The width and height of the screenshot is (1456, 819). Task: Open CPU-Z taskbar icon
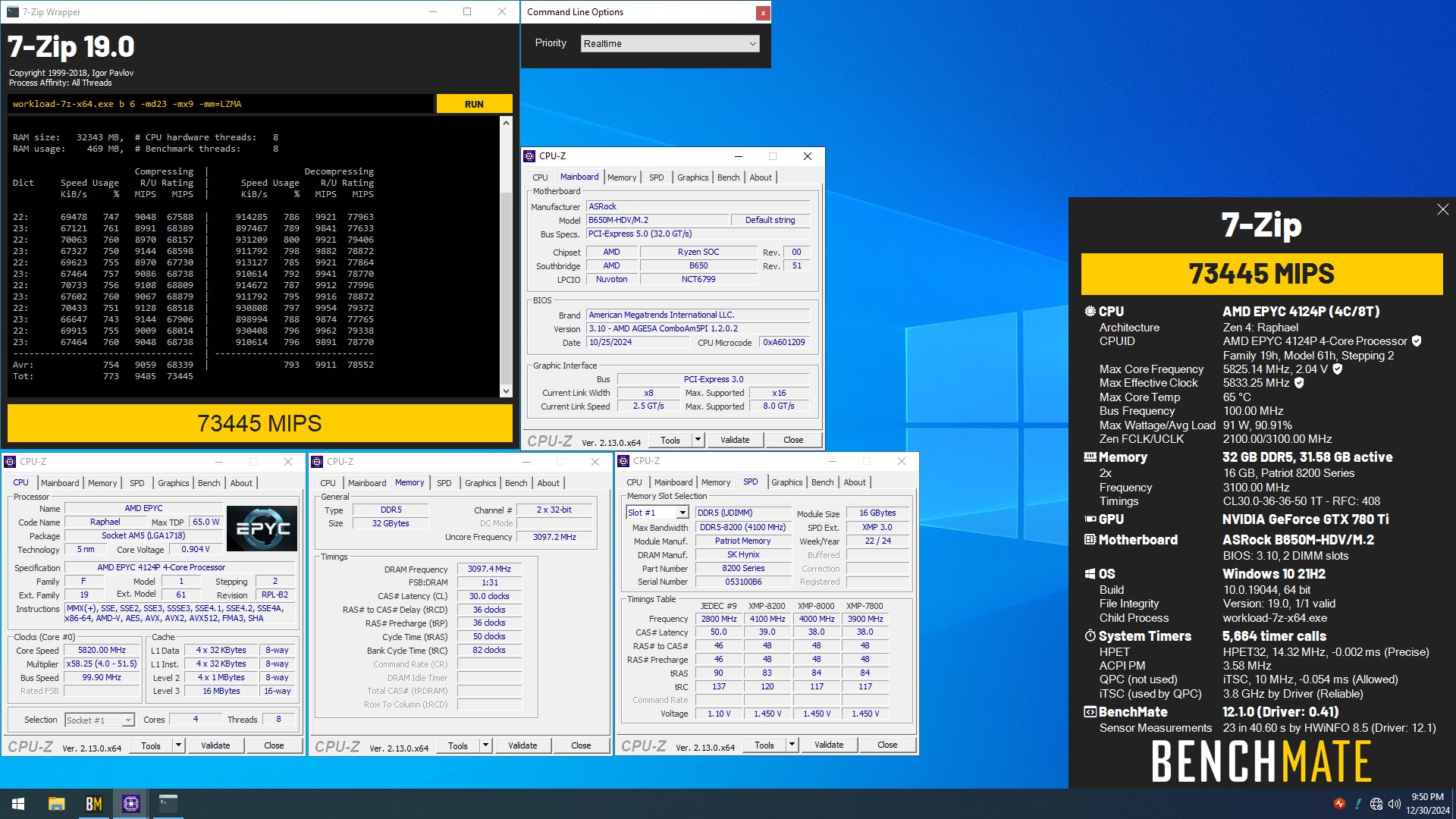[130, 804]
